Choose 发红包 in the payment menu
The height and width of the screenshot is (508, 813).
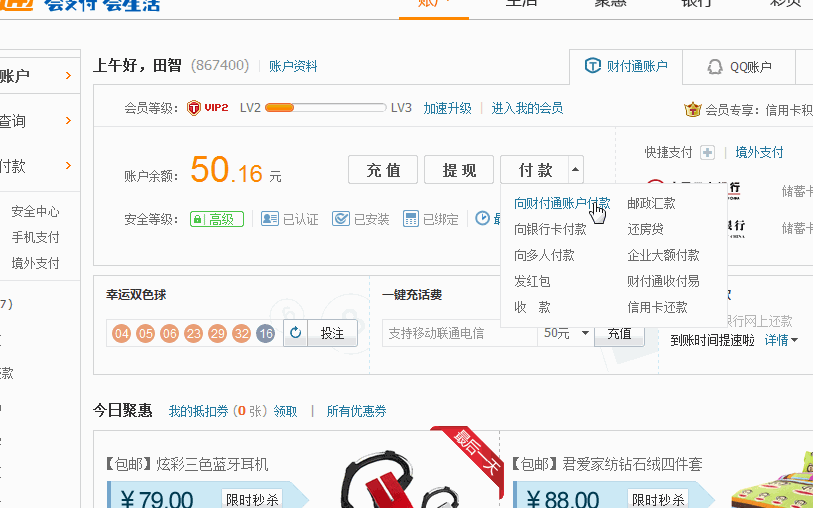point(532,281)
